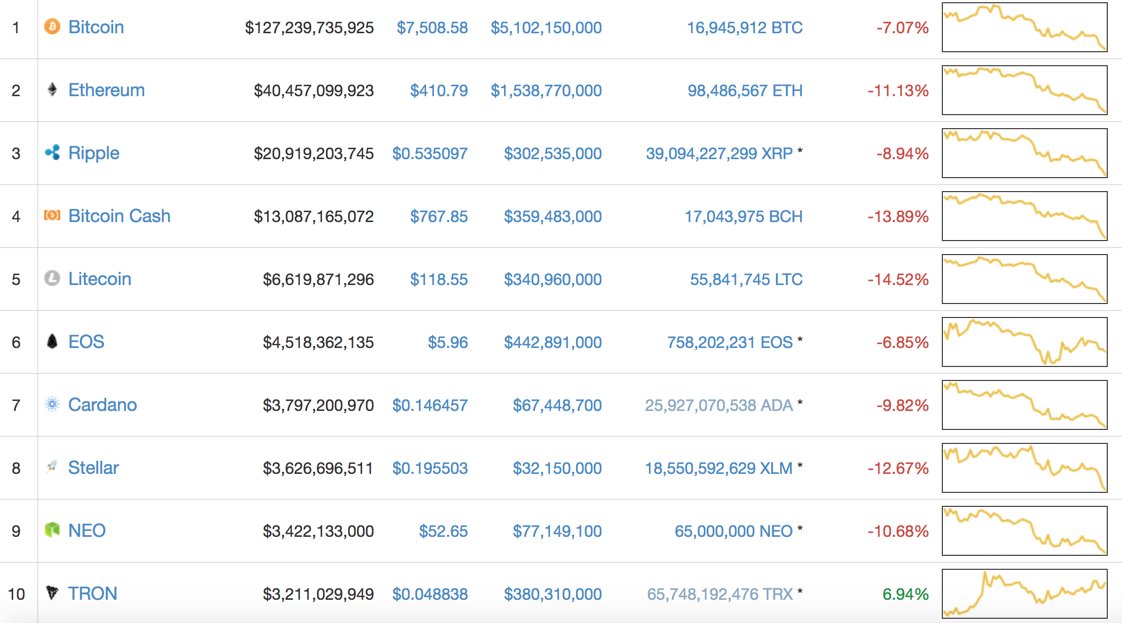Open Ethereum volume $1,538,770,000

546,91
